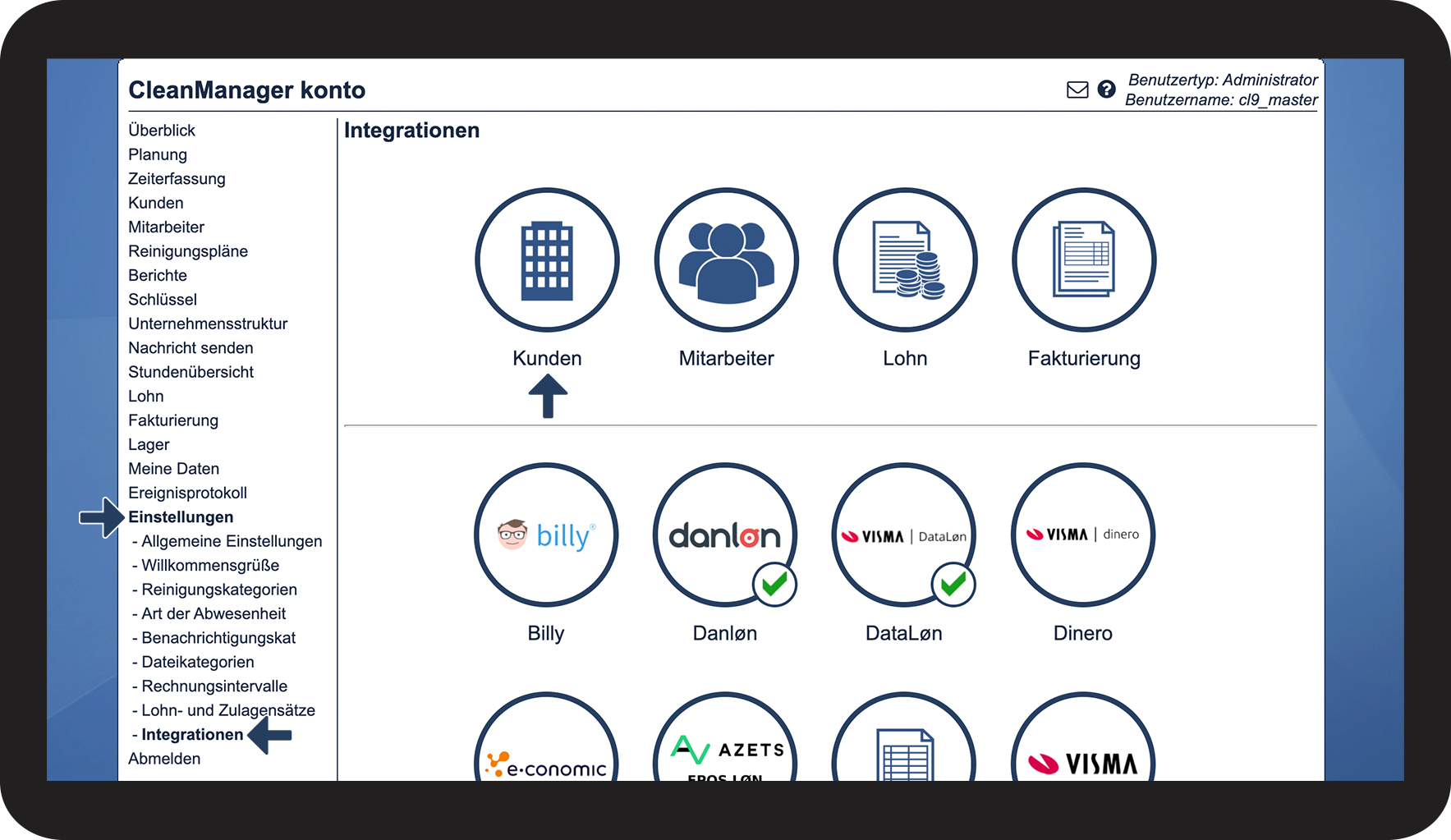Open the bottom-row Visma integration logo
The height and width of the screenshot is (840, 1451).
[x=1083, y=737]
